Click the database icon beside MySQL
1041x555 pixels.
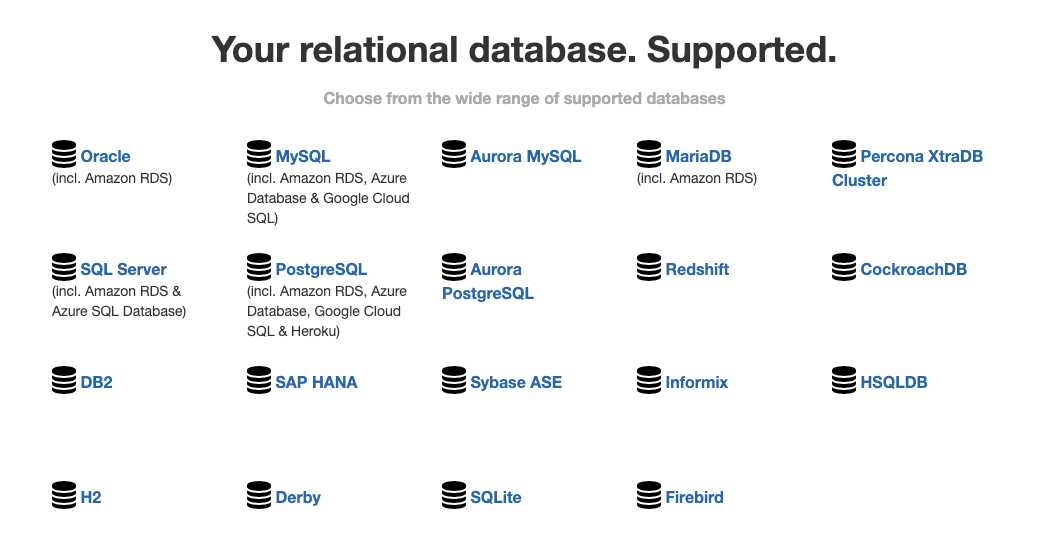click(259, 154)
